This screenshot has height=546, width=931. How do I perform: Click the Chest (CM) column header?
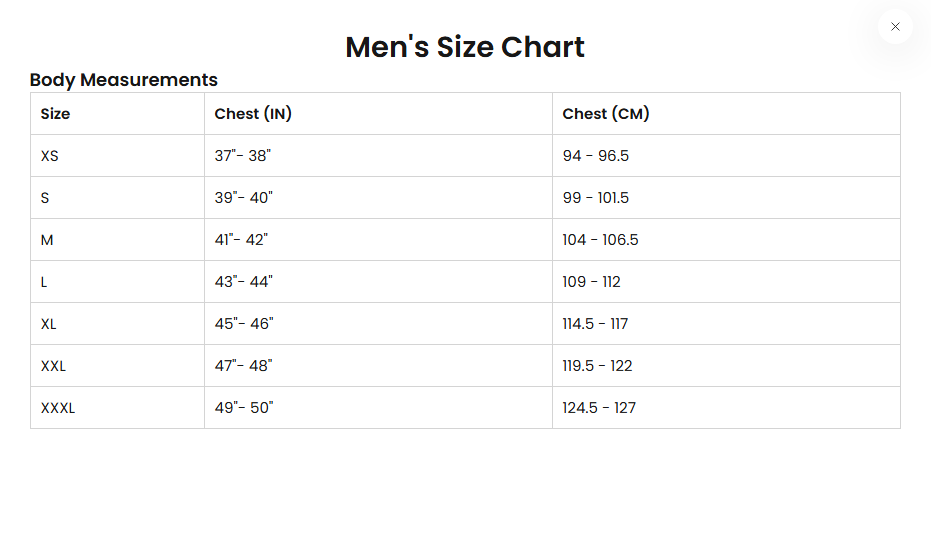606,114
